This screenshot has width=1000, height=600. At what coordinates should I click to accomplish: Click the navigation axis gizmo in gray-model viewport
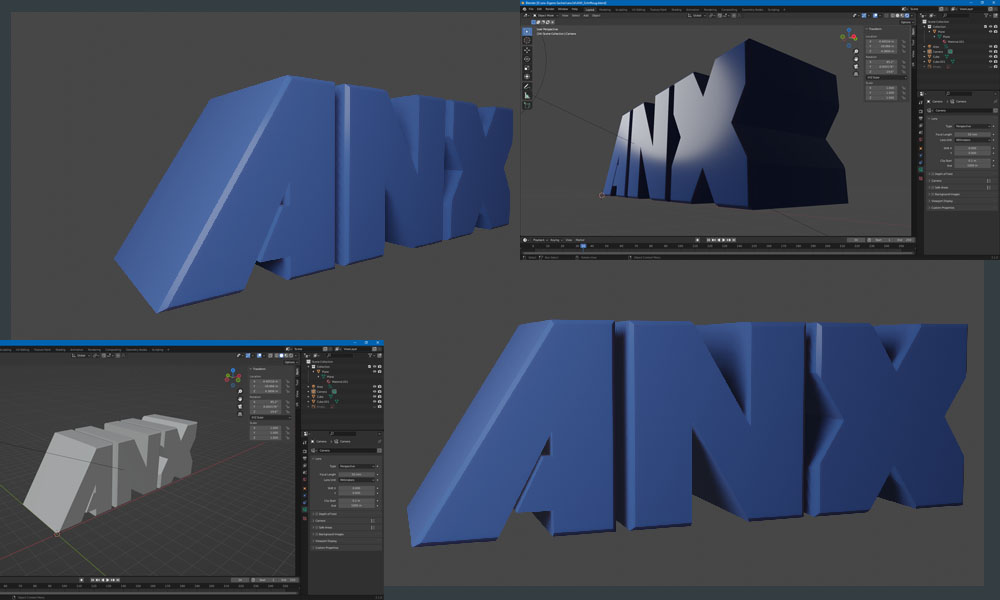(232, 377)
